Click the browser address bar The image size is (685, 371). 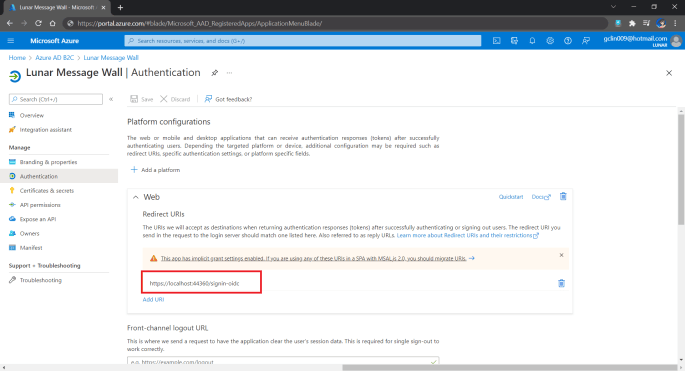[336, 23]
